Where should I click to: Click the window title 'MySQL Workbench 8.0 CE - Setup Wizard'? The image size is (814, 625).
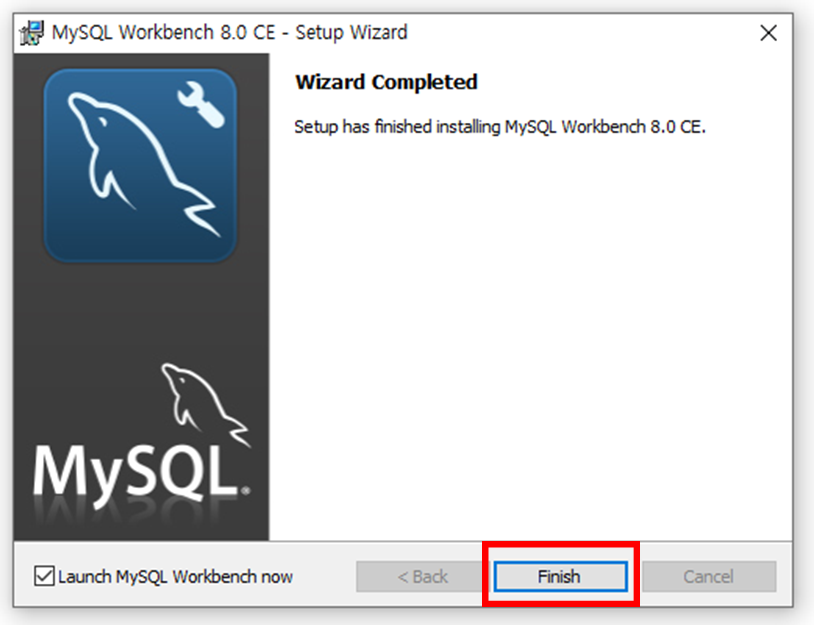[x=229, y=33]
